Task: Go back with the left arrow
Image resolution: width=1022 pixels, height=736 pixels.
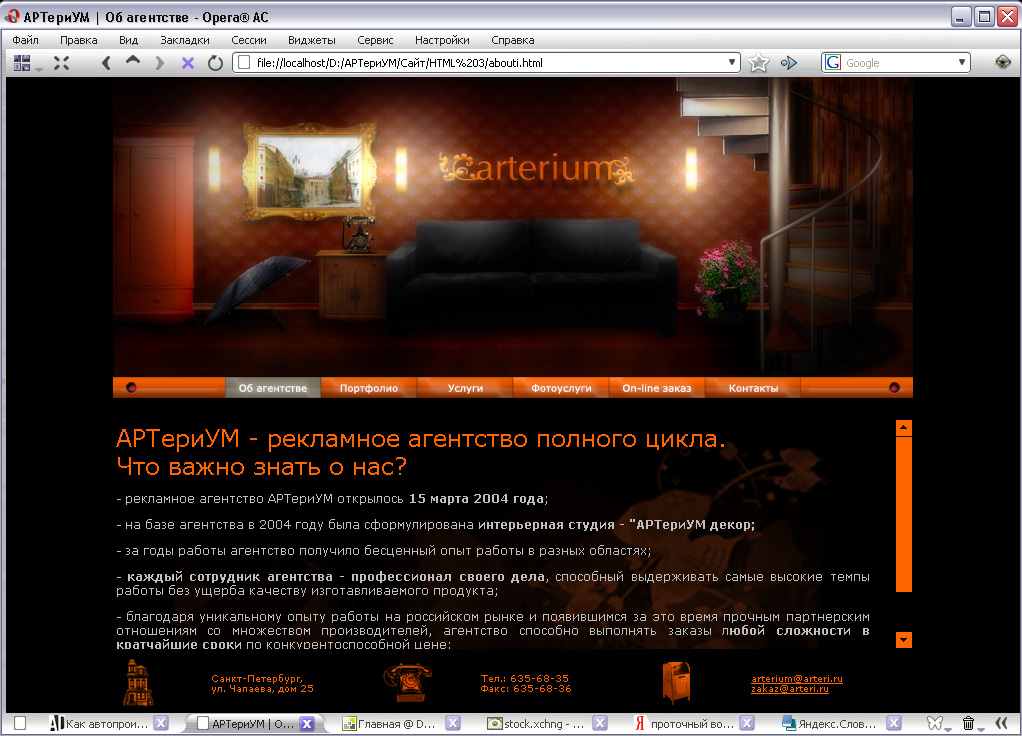Action: pos(106,63)
